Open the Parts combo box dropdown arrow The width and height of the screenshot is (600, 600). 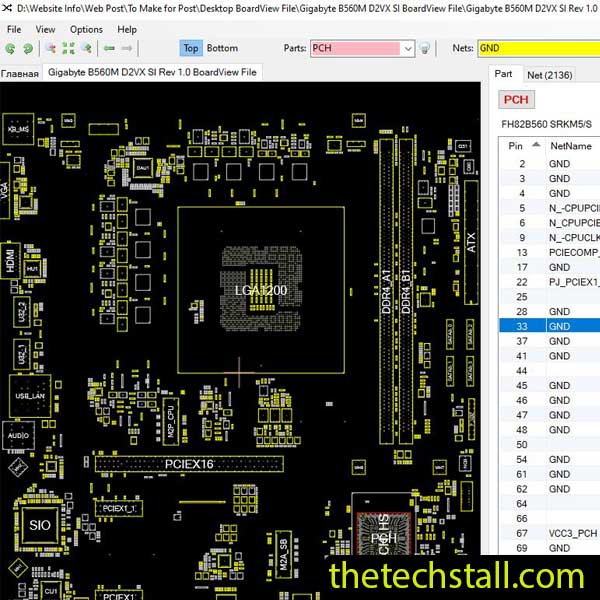coord(408,49)
